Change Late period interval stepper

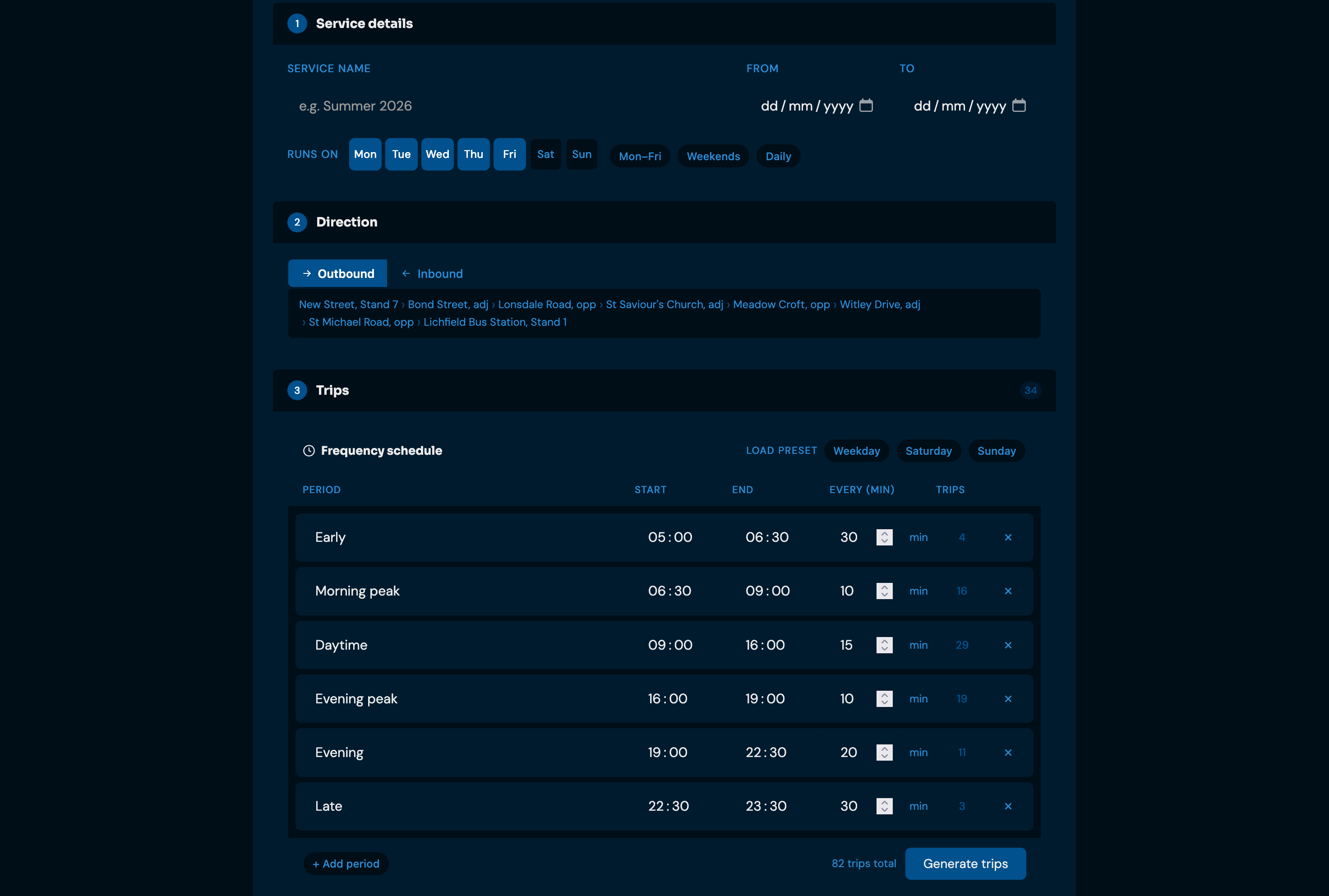[885, 806]
